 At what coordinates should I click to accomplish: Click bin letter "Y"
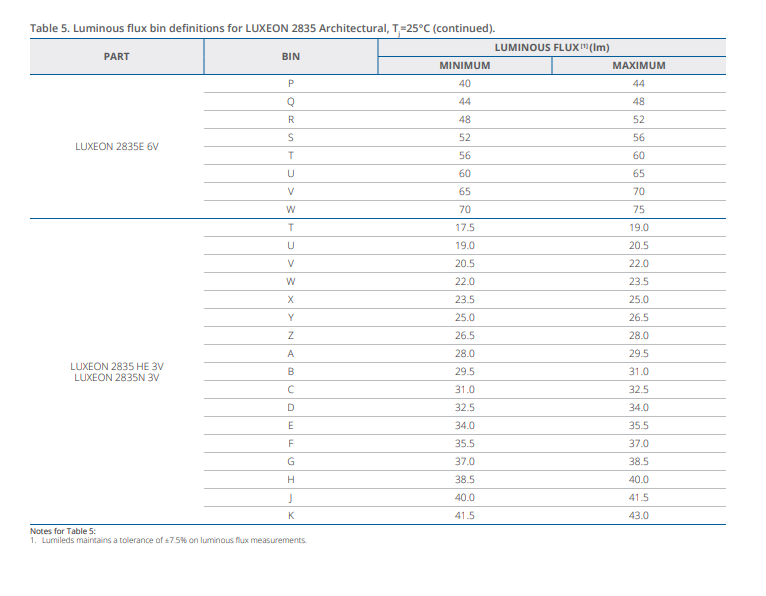pos(291,318)
